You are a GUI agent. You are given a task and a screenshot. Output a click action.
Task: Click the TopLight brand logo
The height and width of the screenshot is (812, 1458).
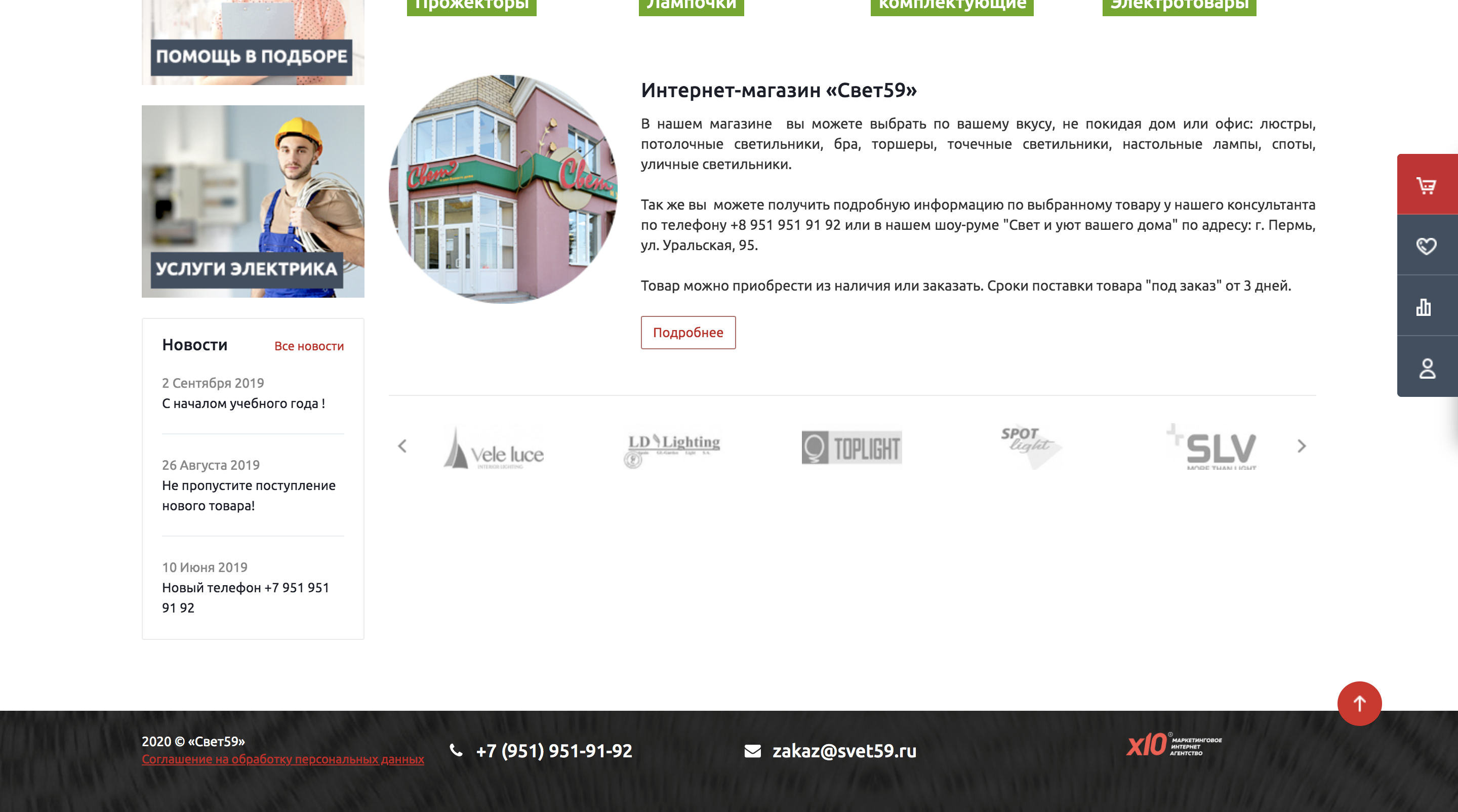point(851,448)
